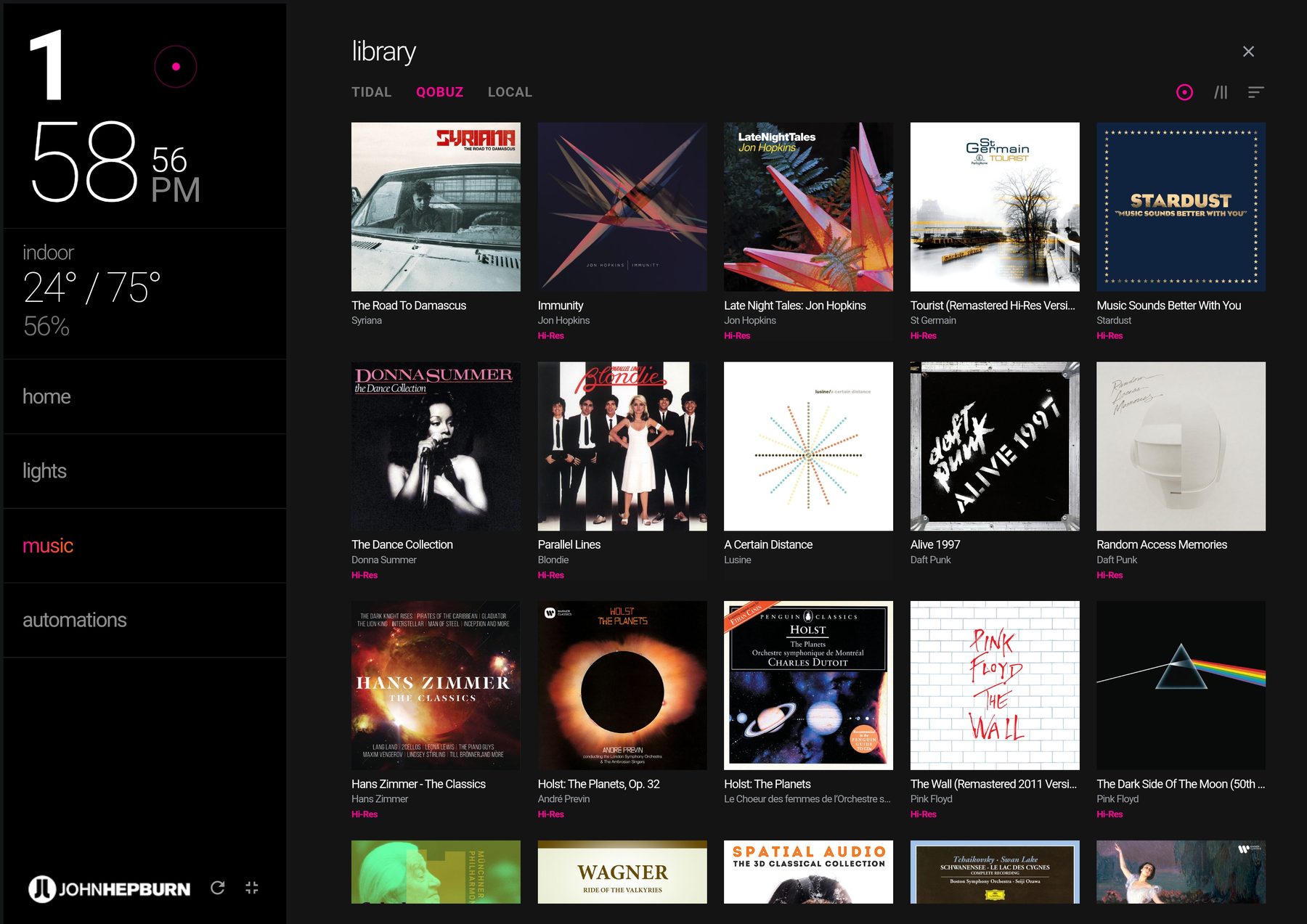Click the artist name "St Germain"
The image size is (1307, 924).
tap(933, 320)
